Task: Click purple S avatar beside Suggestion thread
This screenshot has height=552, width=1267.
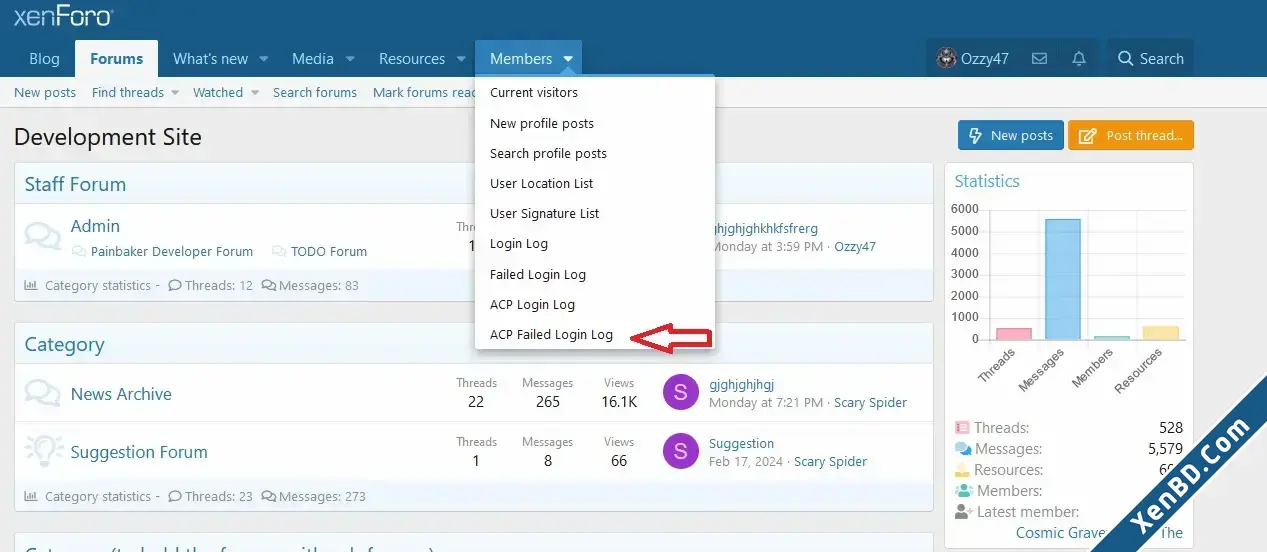Action: coord(681,451)
